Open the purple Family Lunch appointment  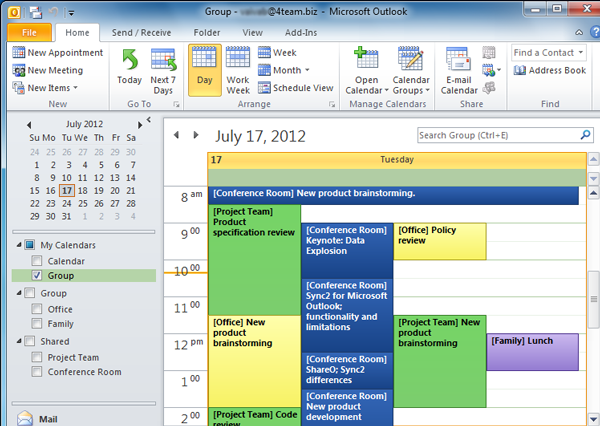[x=532, y=352]
